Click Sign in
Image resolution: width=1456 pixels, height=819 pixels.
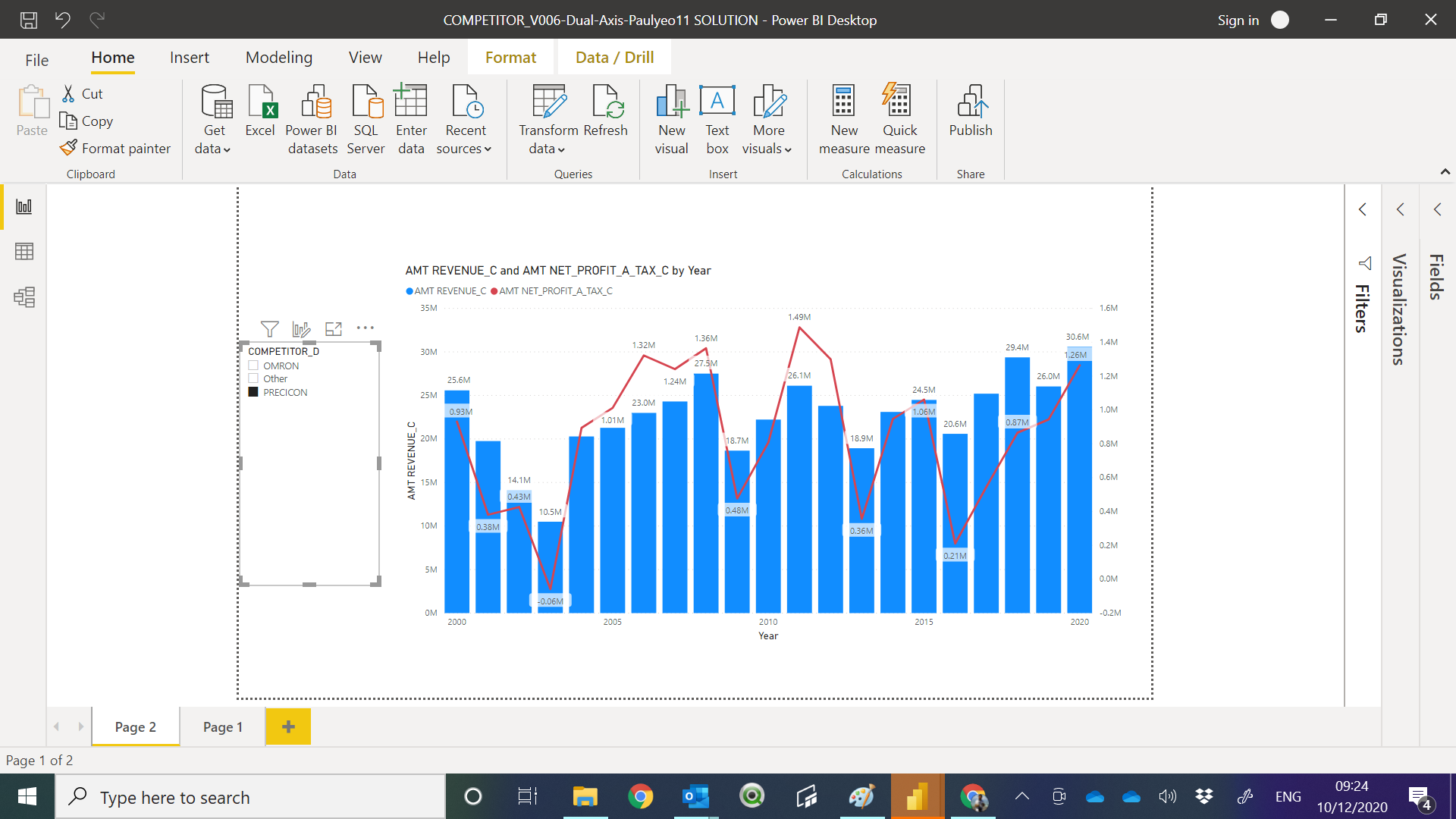pyautogui.click(x=1238, y=20)
